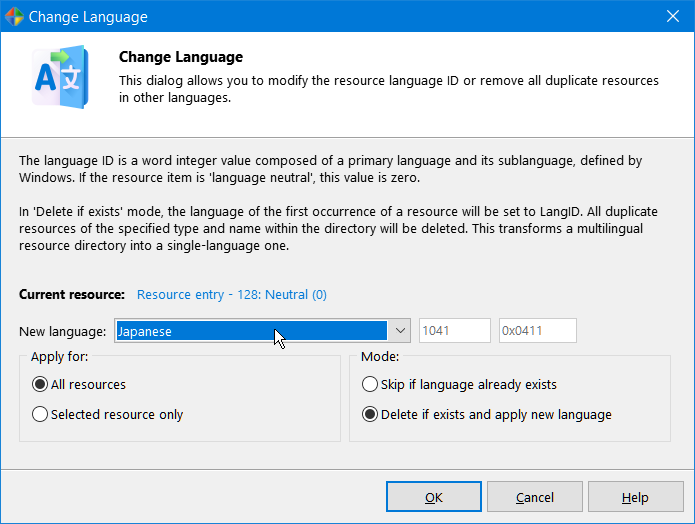Screen dimensions: 695x524
Task: Click the Change Language title bar text
Action: pos(88,17)
